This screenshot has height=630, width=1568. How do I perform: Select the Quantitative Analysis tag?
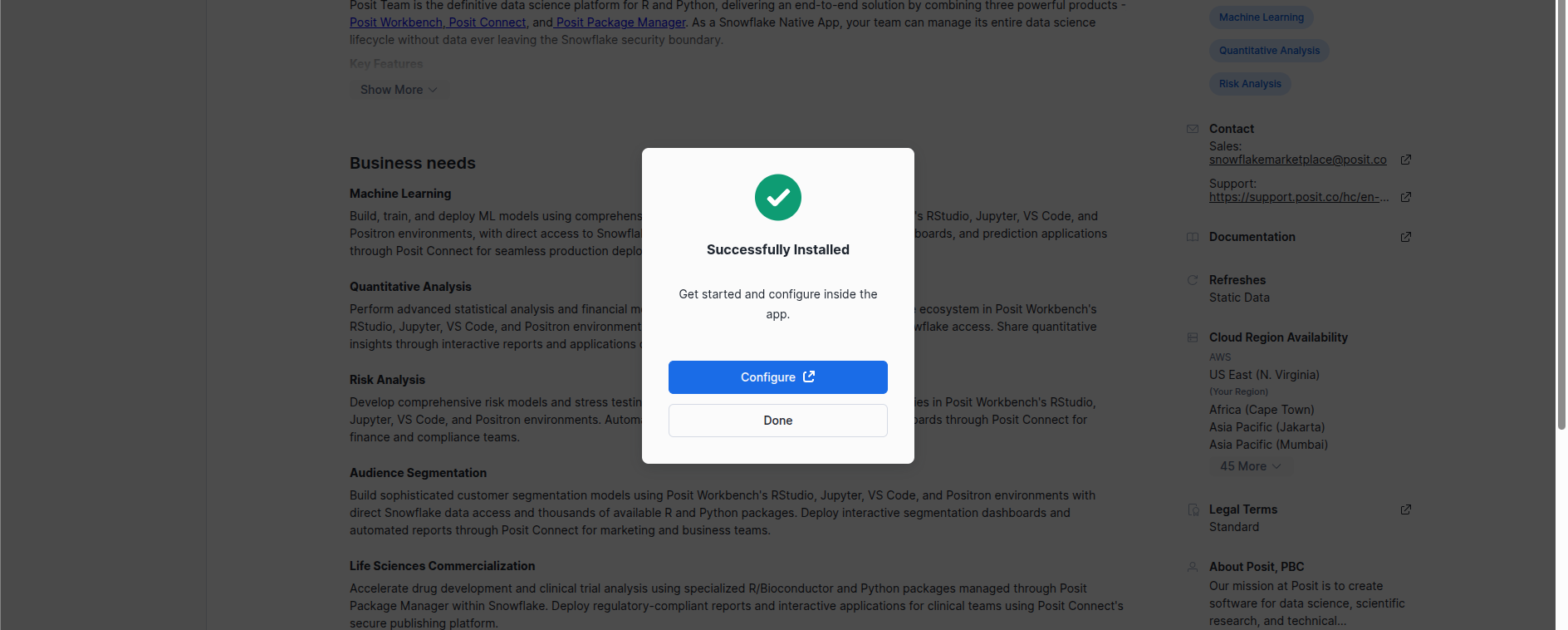[1269, 51]
